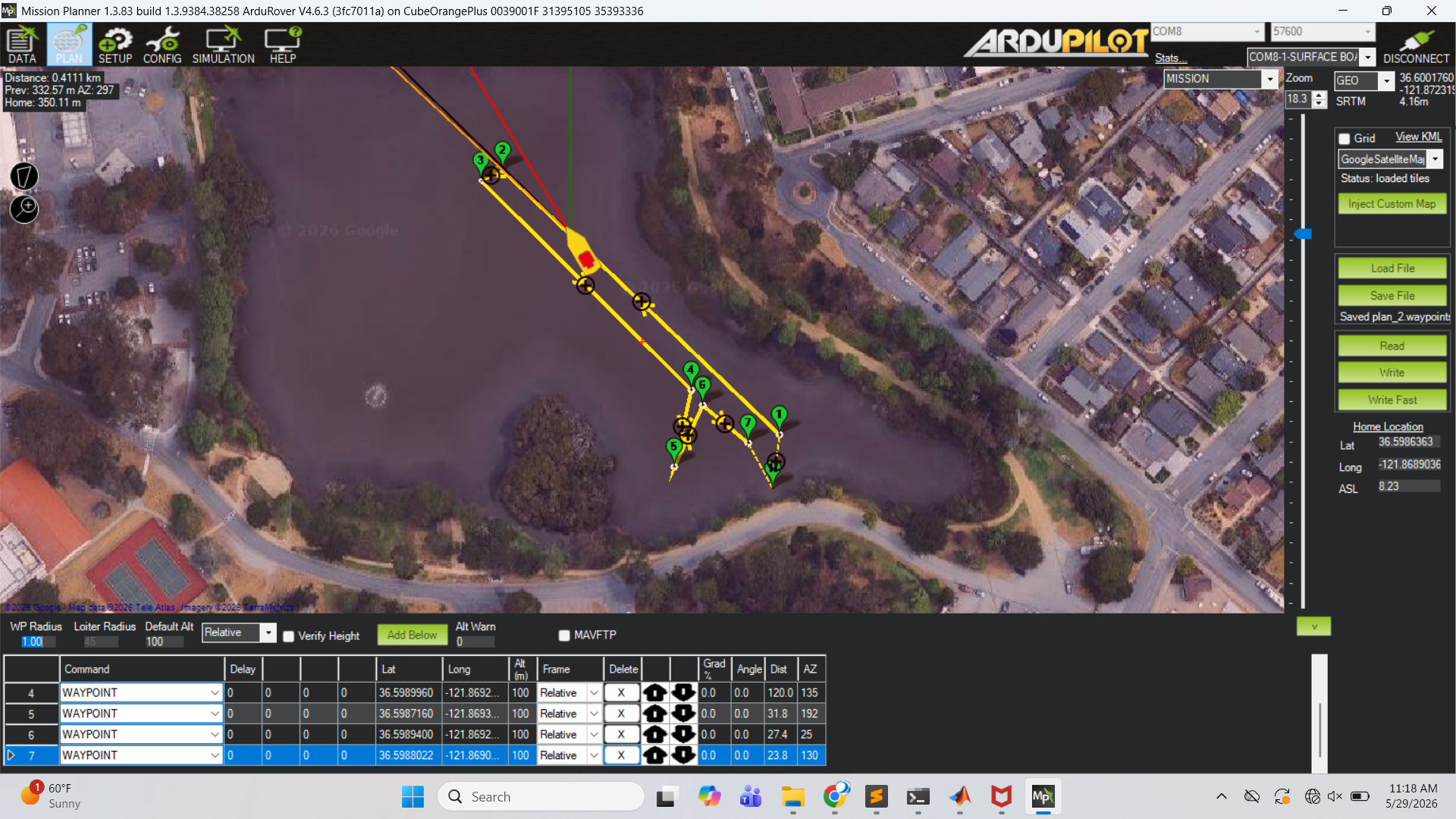Open the HELP screen
The height and width of the screenshot is (819, 1456).
pos(283,45)
